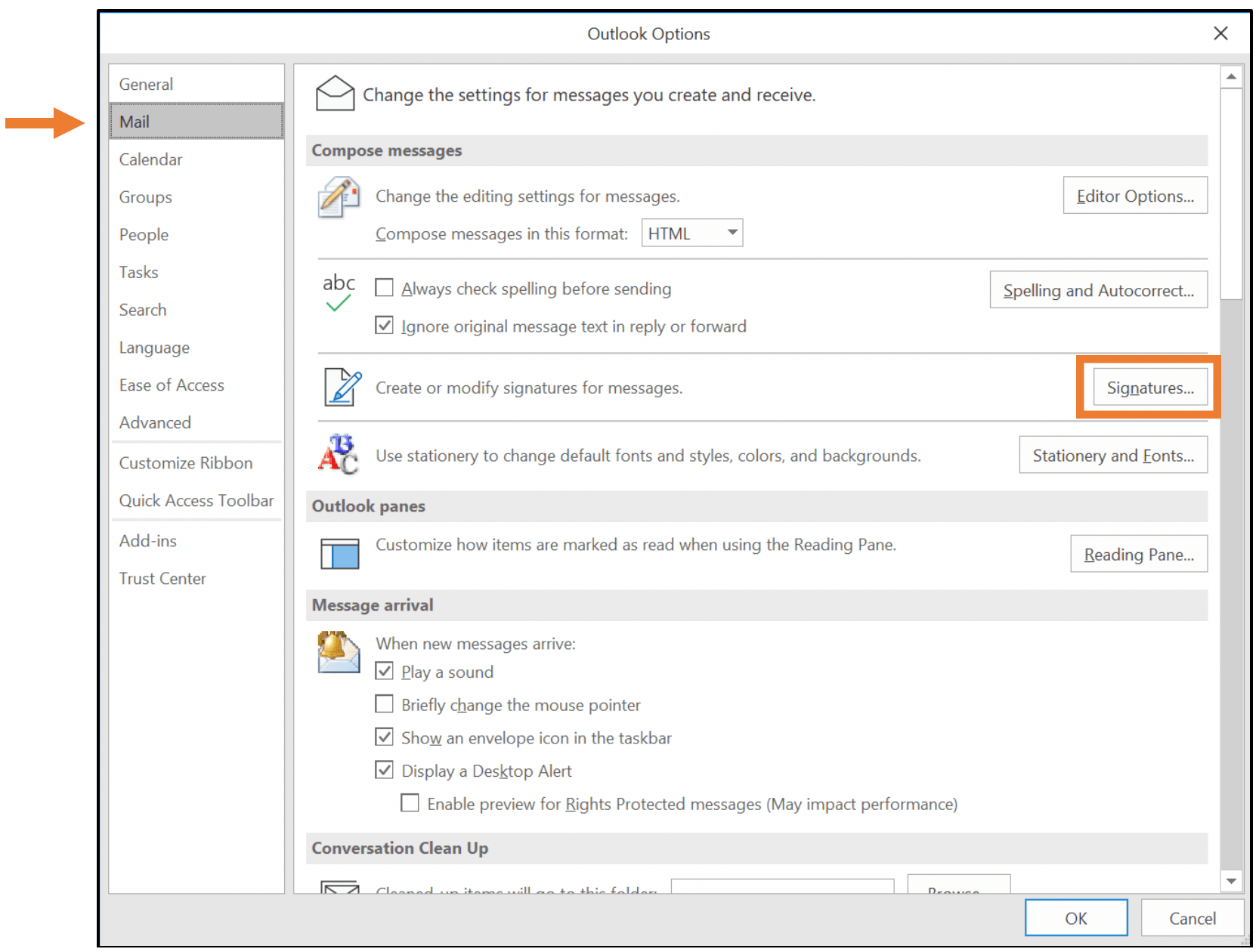Open the Trust Center section
This screenshot has width=1259, height=952.
click(162, 578)
